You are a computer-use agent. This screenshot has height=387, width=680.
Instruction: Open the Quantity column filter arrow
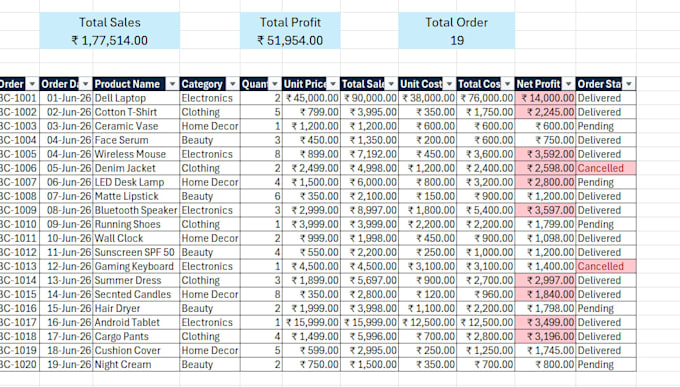[x=275, y=84]
